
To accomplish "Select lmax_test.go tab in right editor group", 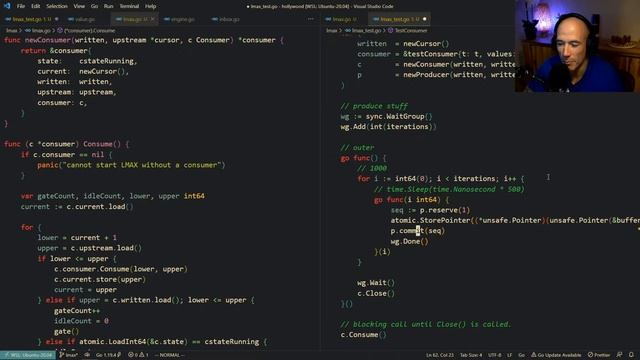I will coord(398,19).
